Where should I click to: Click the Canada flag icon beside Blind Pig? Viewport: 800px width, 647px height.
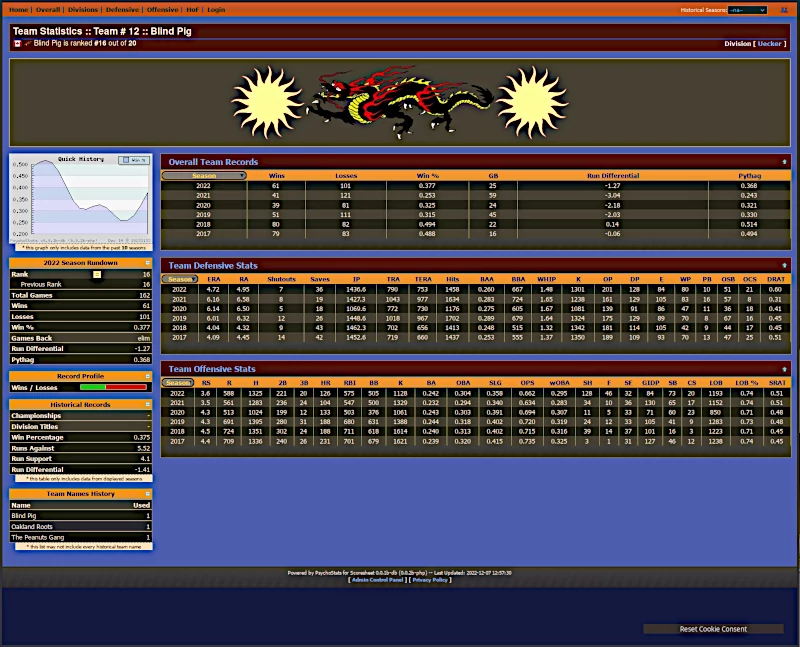tap(17, 43)
